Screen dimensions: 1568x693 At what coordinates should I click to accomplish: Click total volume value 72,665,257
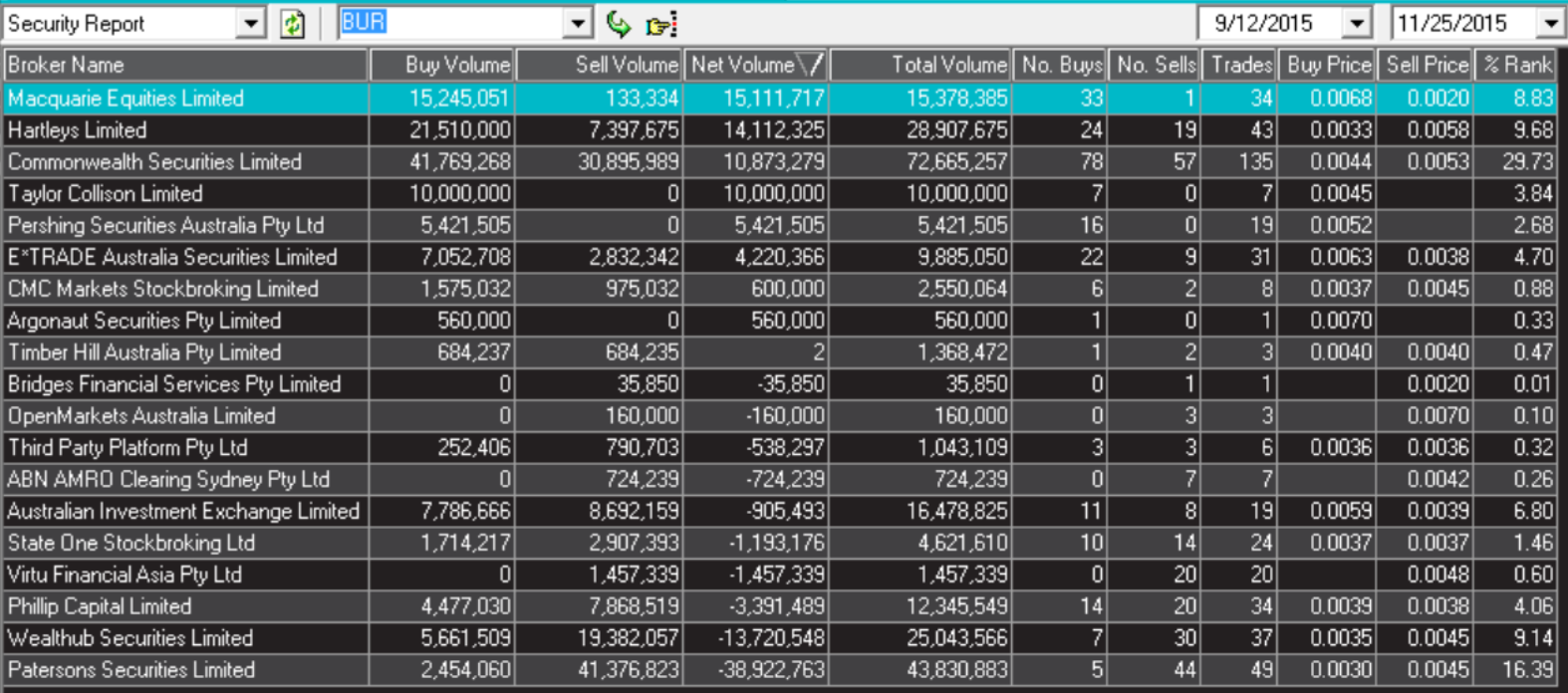pos(957,162)
